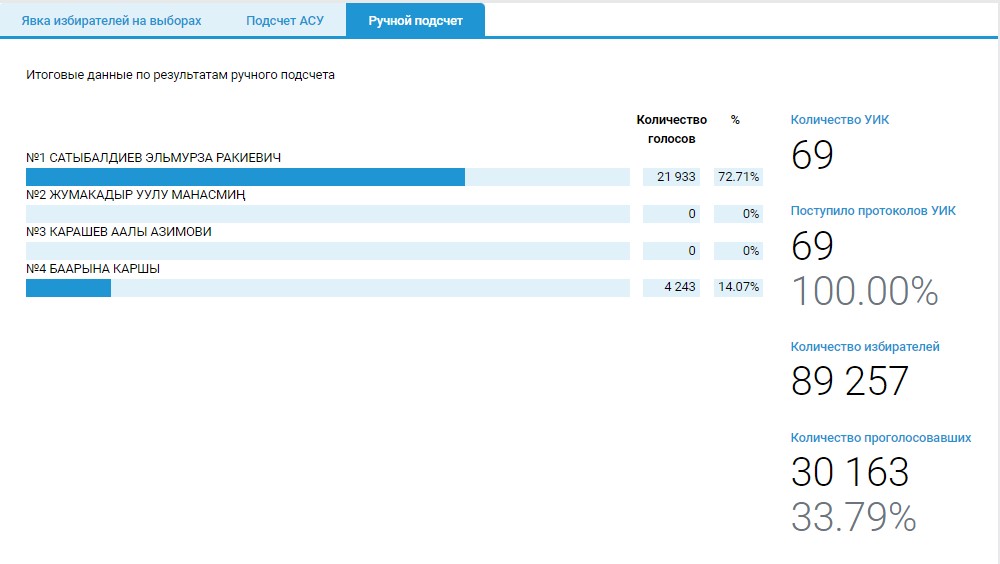The height and width of the screenshot is (564, 1000).
Task: Click the 89 257 voters number
Action: 849,381
